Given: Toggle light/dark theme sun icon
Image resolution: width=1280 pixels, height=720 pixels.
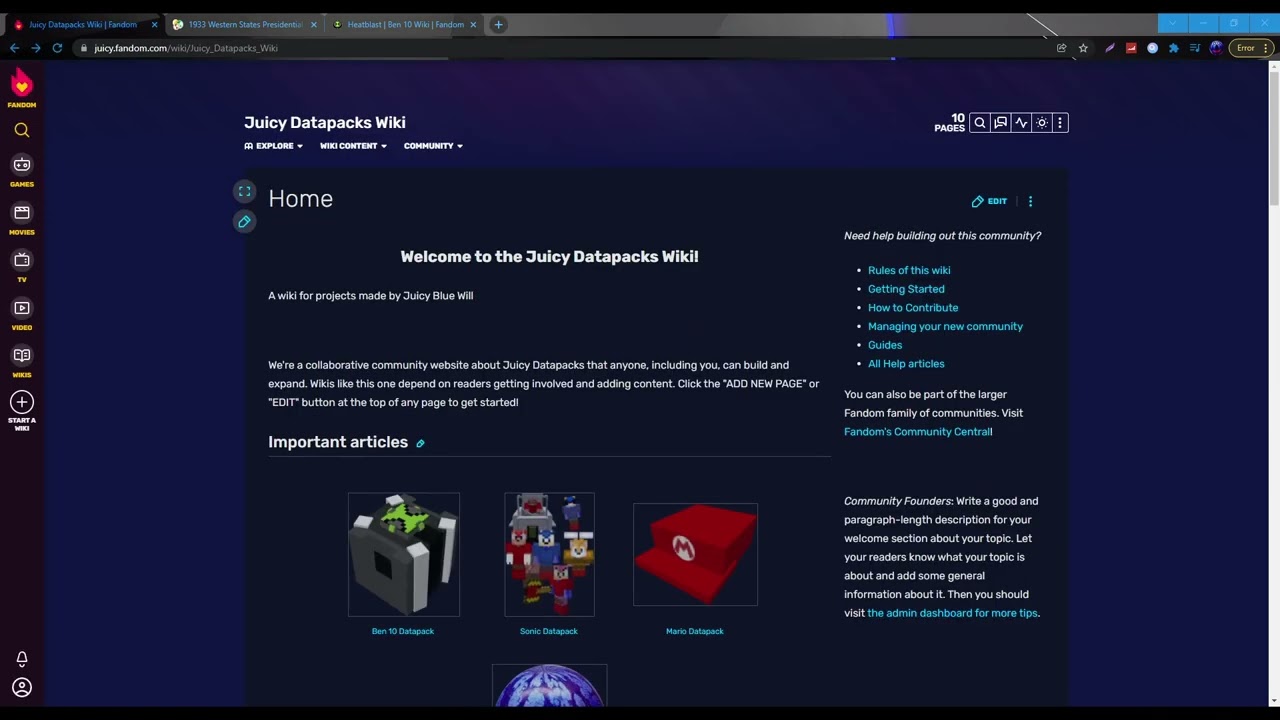Looking at the screenshot, I should pos(1041,123).
